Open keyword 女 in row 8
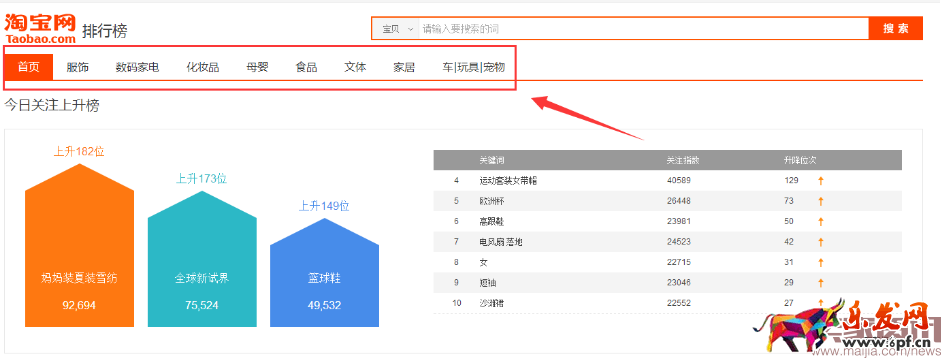 click(x=483, y=262)
